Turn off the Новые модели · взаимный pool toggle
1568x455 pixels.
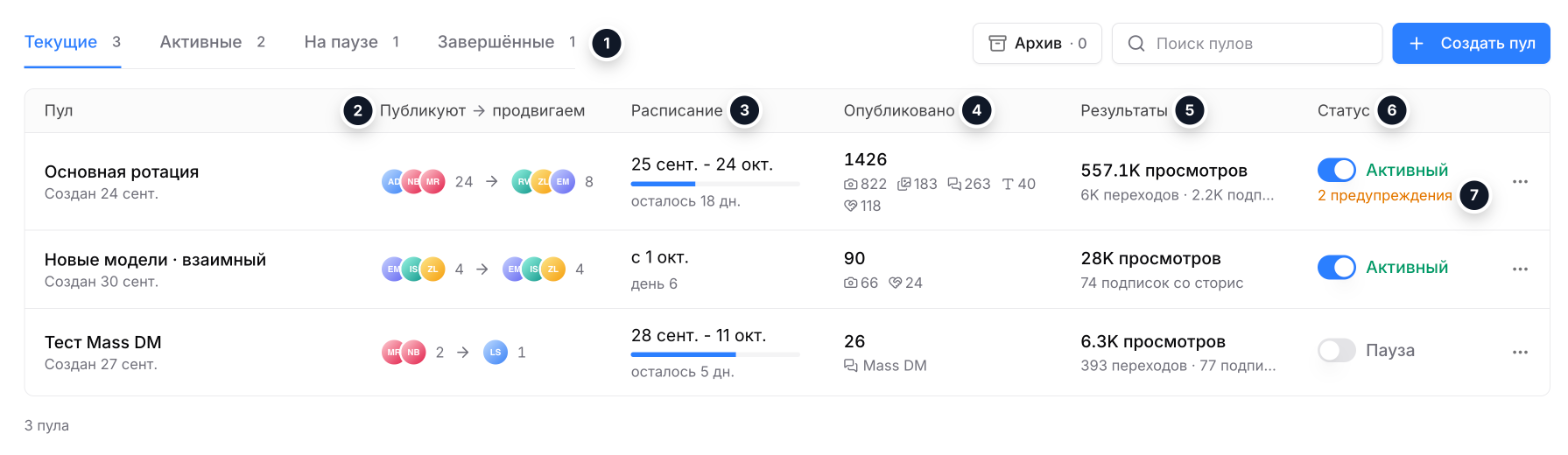pyautogui.click(x=1337, y=267)
